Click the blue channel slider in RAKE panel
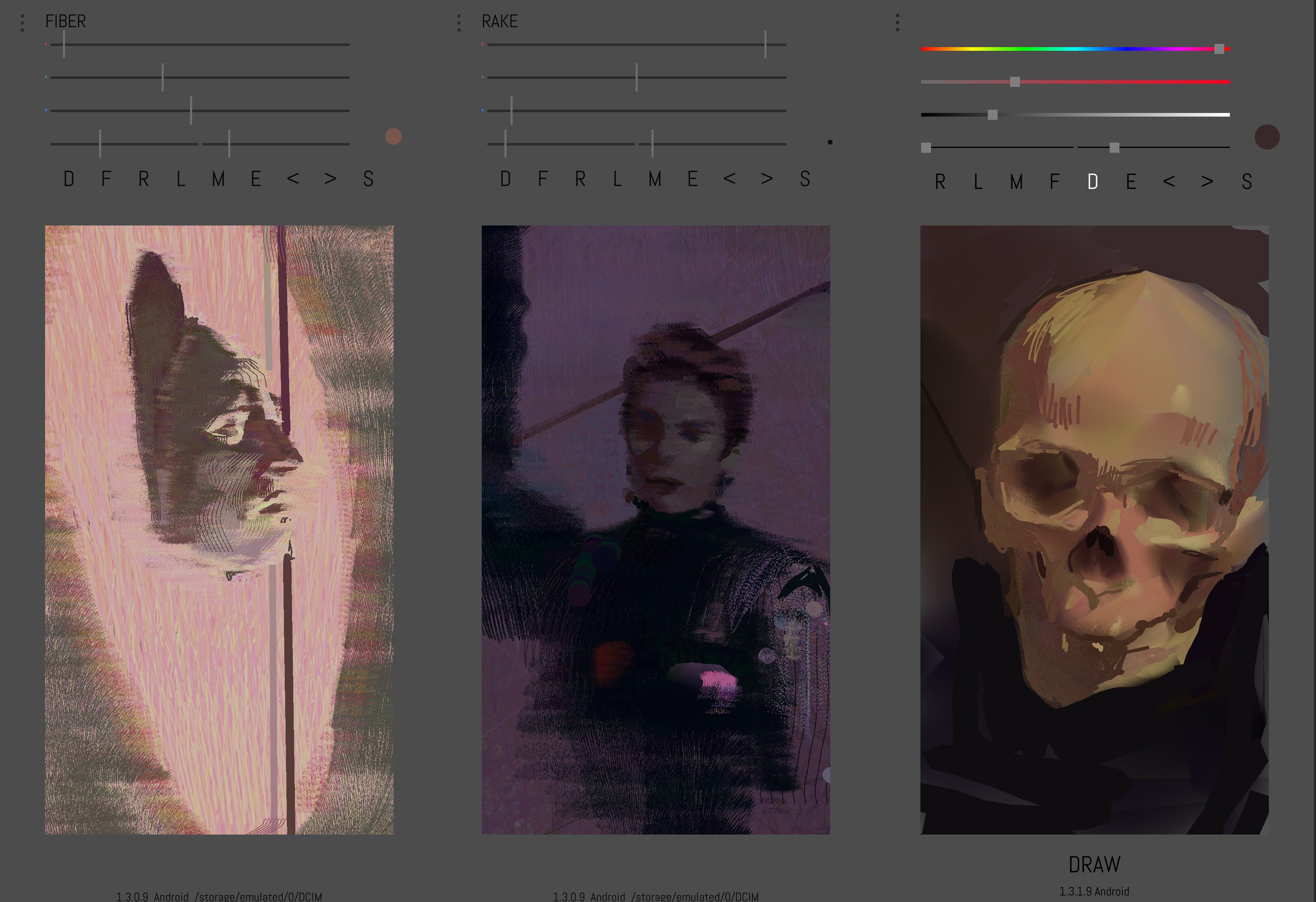This screenshot has width=1316, height=902. 636,111
